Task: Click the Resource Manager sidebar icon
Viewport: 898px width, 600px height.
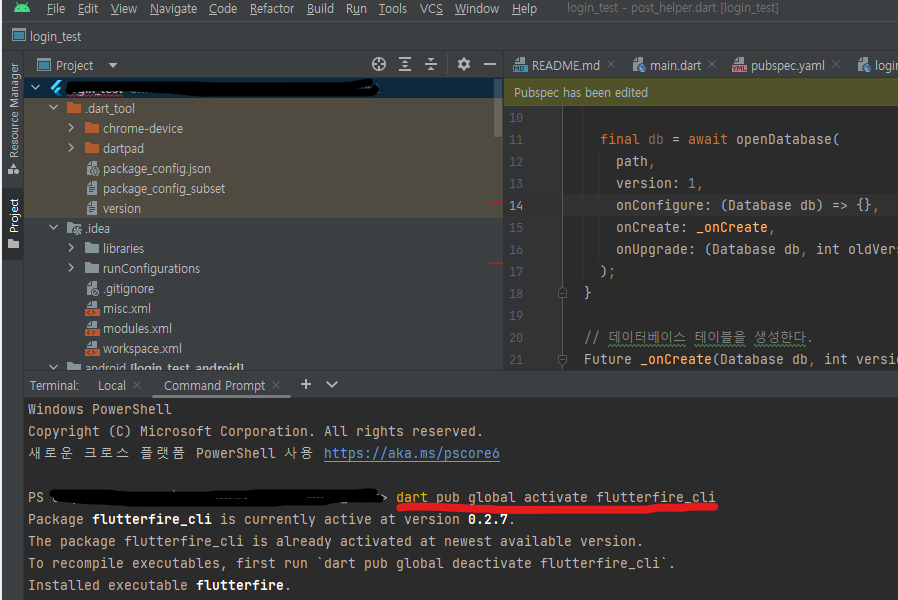Action: coord(13,169)
